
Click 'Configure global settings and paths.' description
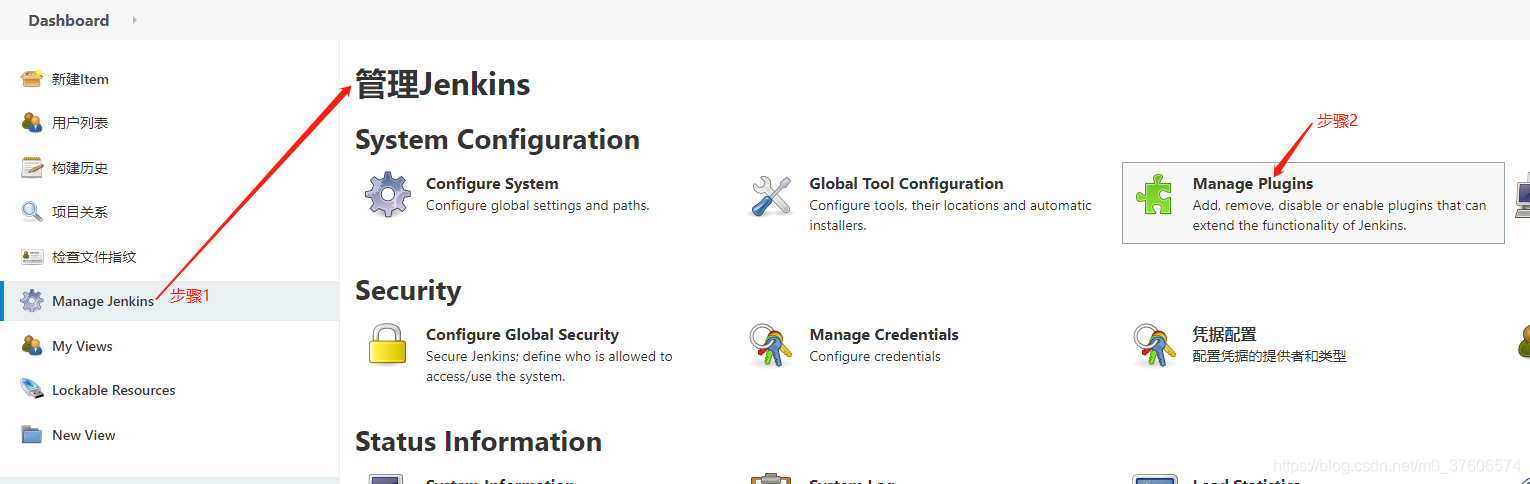coord(538,205)
